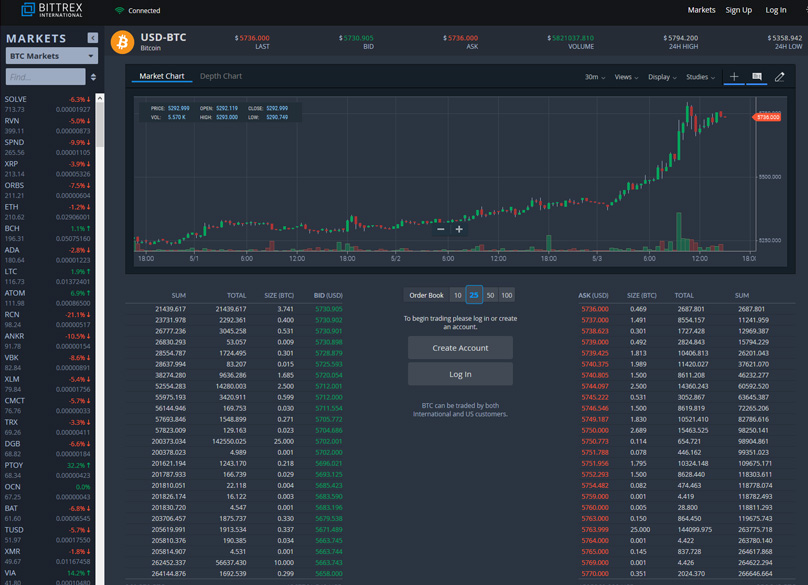Open the 30m interval dropdown

[x=595, y=77]
